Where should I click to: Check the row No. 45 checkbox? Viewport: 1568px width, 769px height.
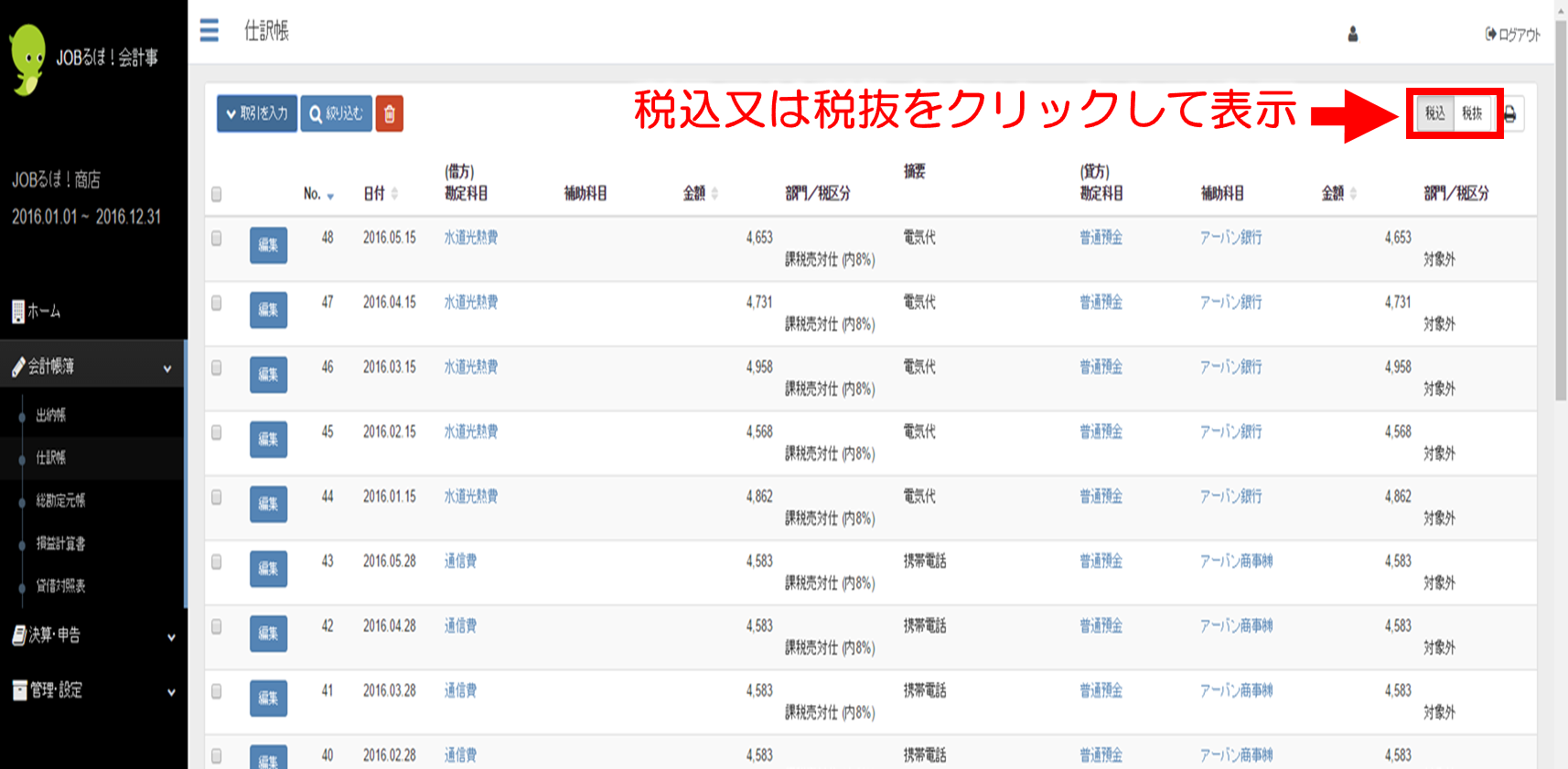217,433
